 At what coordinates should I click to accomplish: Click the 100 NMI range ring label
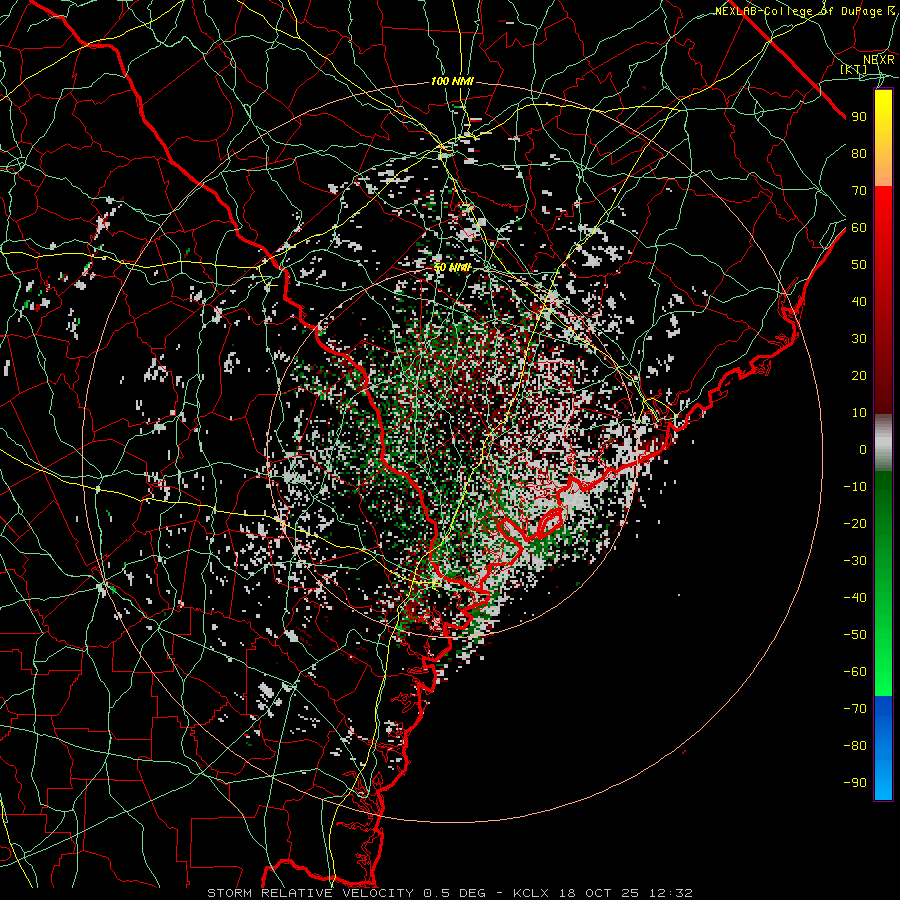pyautogui.click(x=452, y=82)
